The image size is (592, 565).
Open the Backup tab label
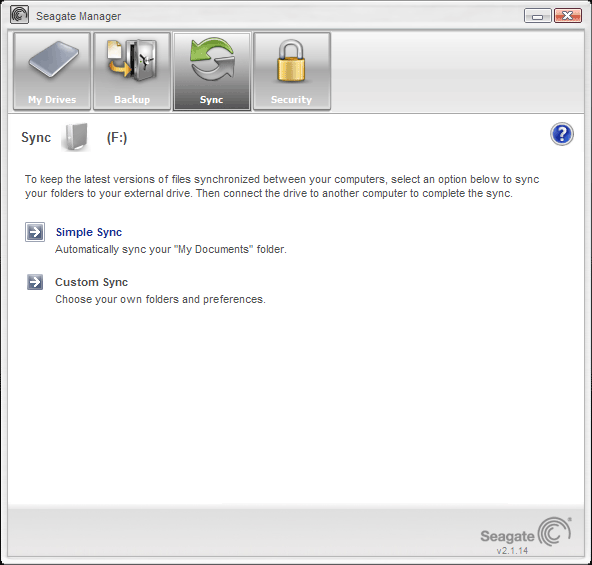[x=132, y=100]
